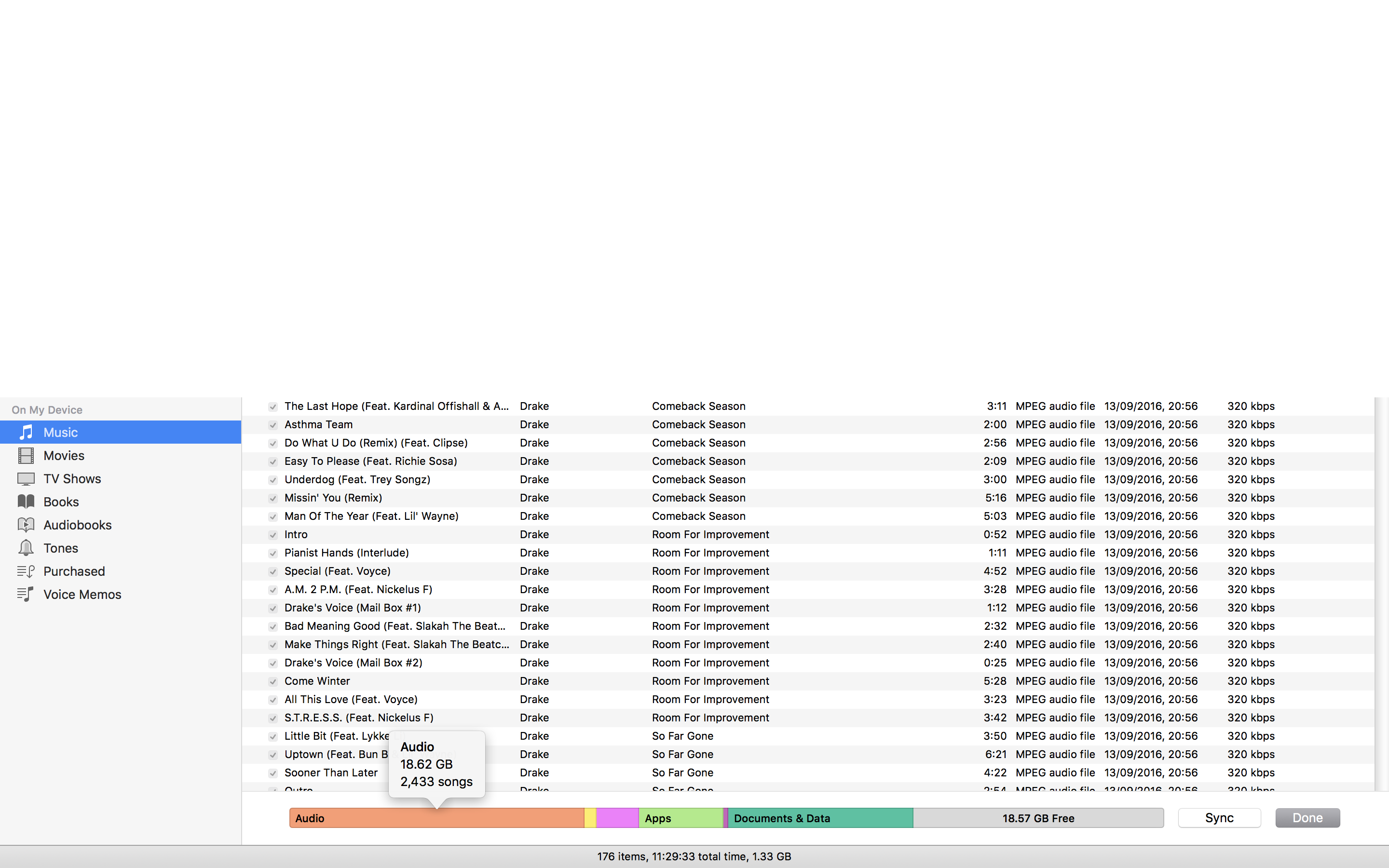The height and width of the screenshot is (868, 1389).
Task: Open the Purchased playlist icon
Action: [27, 571]
